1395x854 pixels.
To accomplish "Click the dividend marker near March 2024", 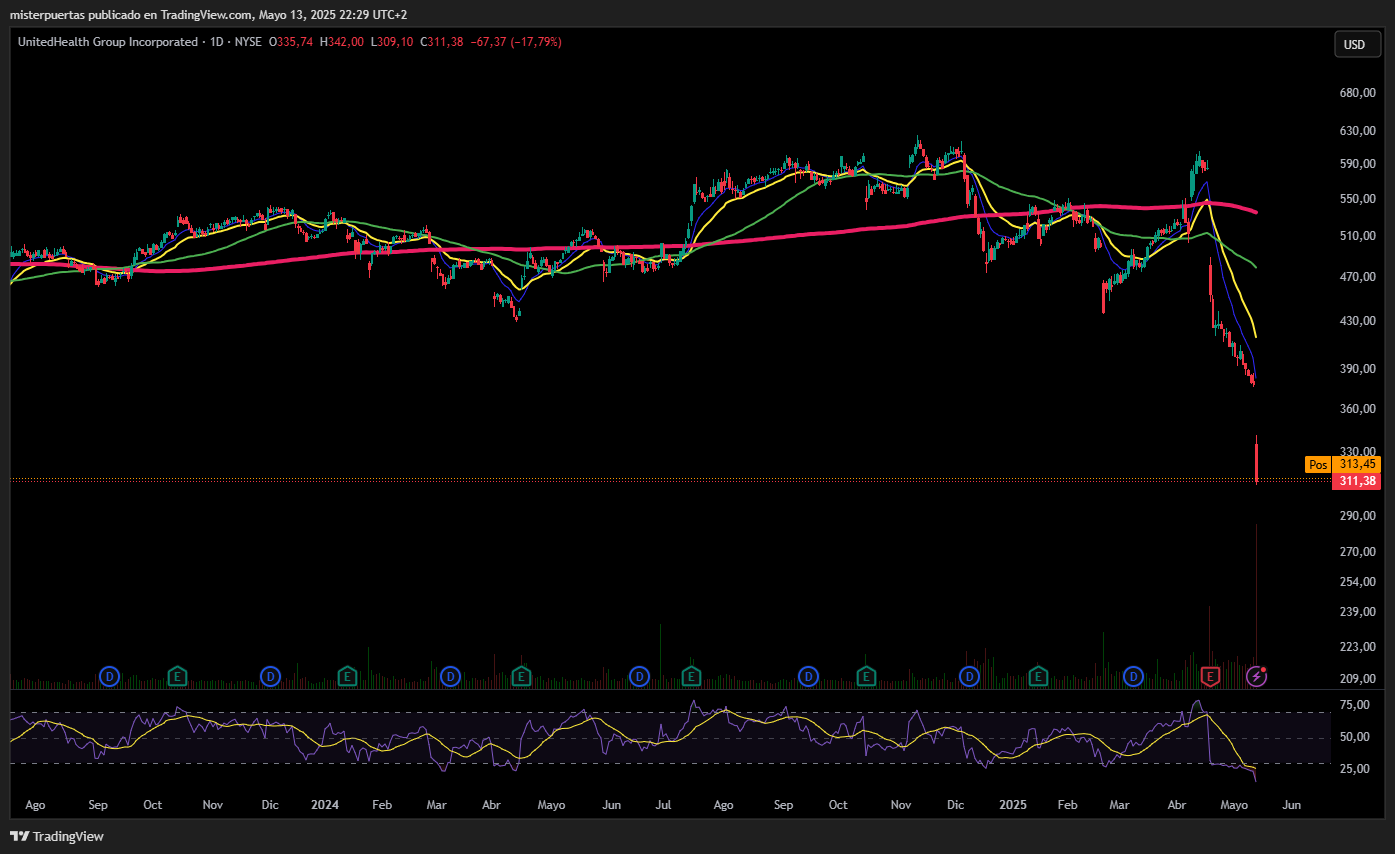I will [x=450, y=677].
